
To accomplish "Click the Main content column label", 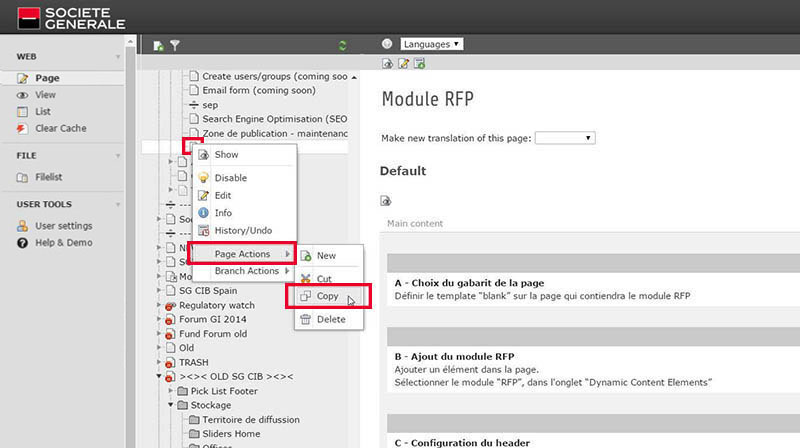I will tap(415, 223).
